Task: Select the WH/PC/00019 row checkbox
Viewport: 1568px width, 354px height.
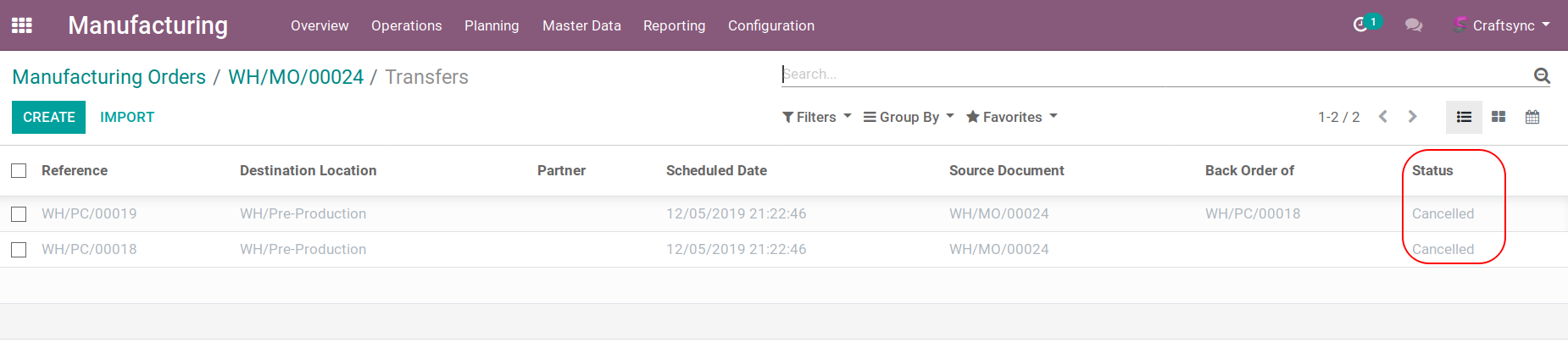Action: point(19,214)
